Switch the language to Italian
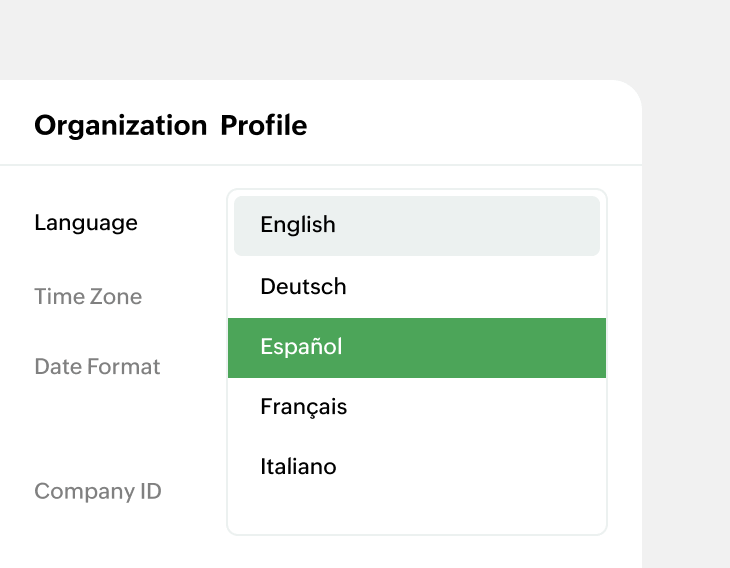The width and height of the screenshot is (730, 568). point(416,467)
